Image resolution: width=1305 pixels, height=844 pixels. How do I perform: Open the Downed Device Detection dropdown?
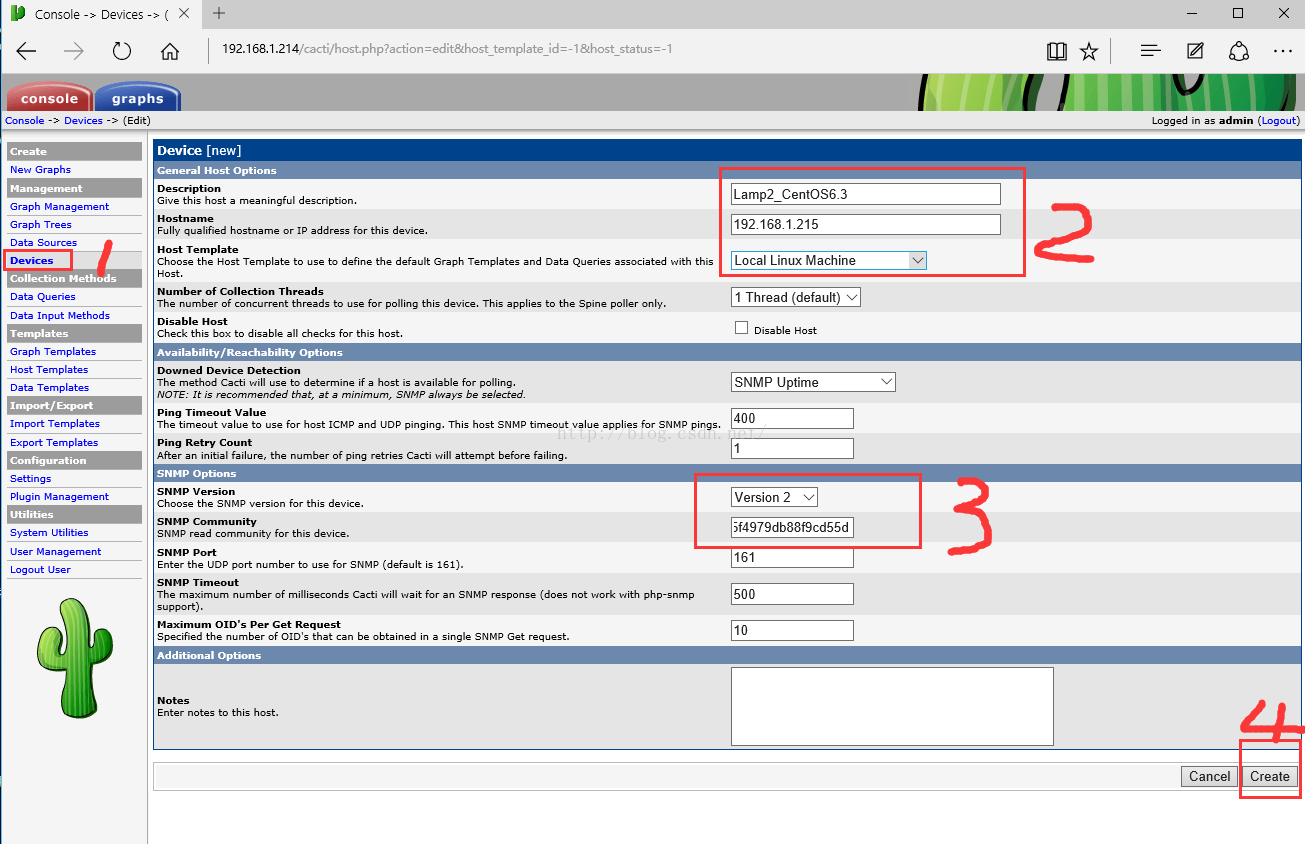tap(813, 382)
